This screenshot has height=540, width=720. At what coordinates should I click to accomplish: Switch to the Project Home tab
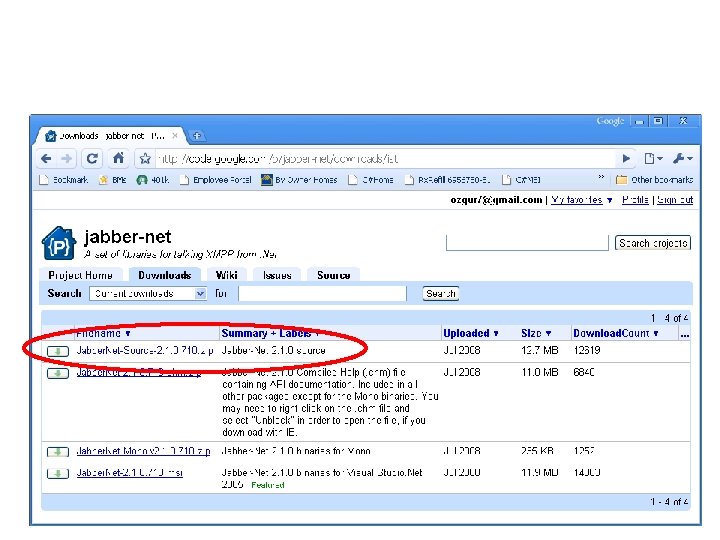80,275
